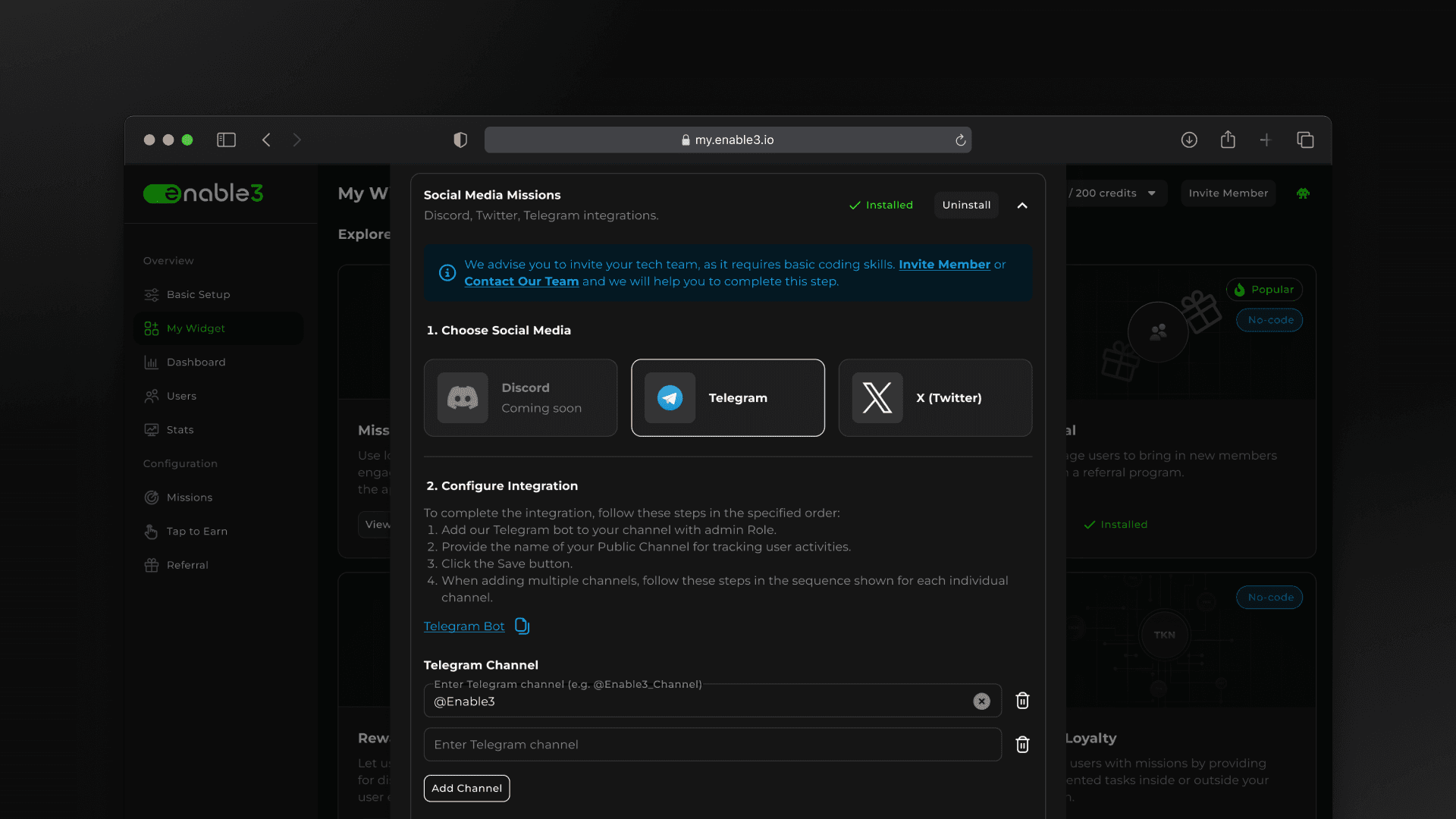Select Telegram as social media
Screen dimensions: 1456x819
(x=728, y=397)
